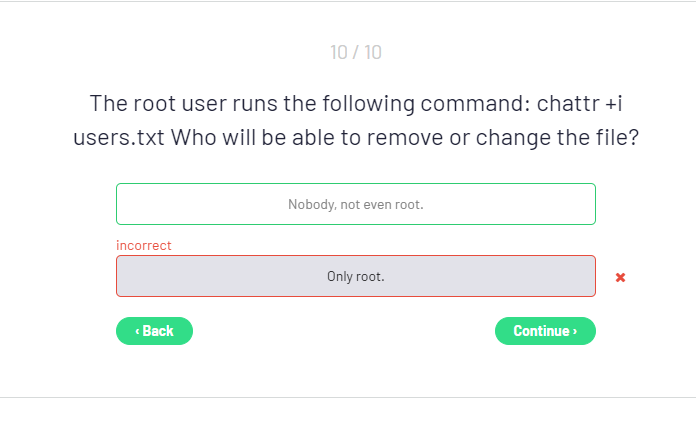Click the word "users.txt" in the question
The image size is (696, 421).
pos(118,137)
